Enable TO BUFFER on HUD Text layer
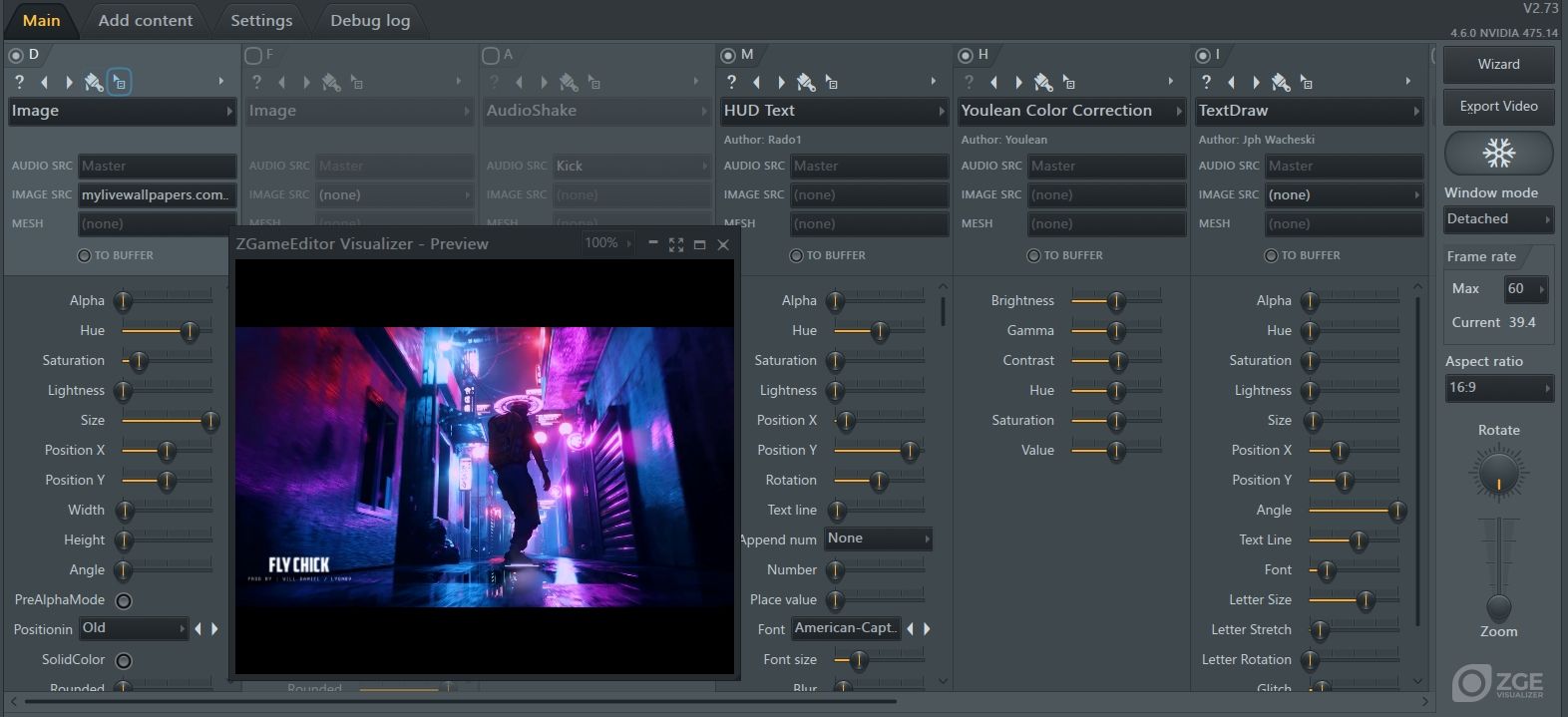1568x717 pixels. (796, 256)
